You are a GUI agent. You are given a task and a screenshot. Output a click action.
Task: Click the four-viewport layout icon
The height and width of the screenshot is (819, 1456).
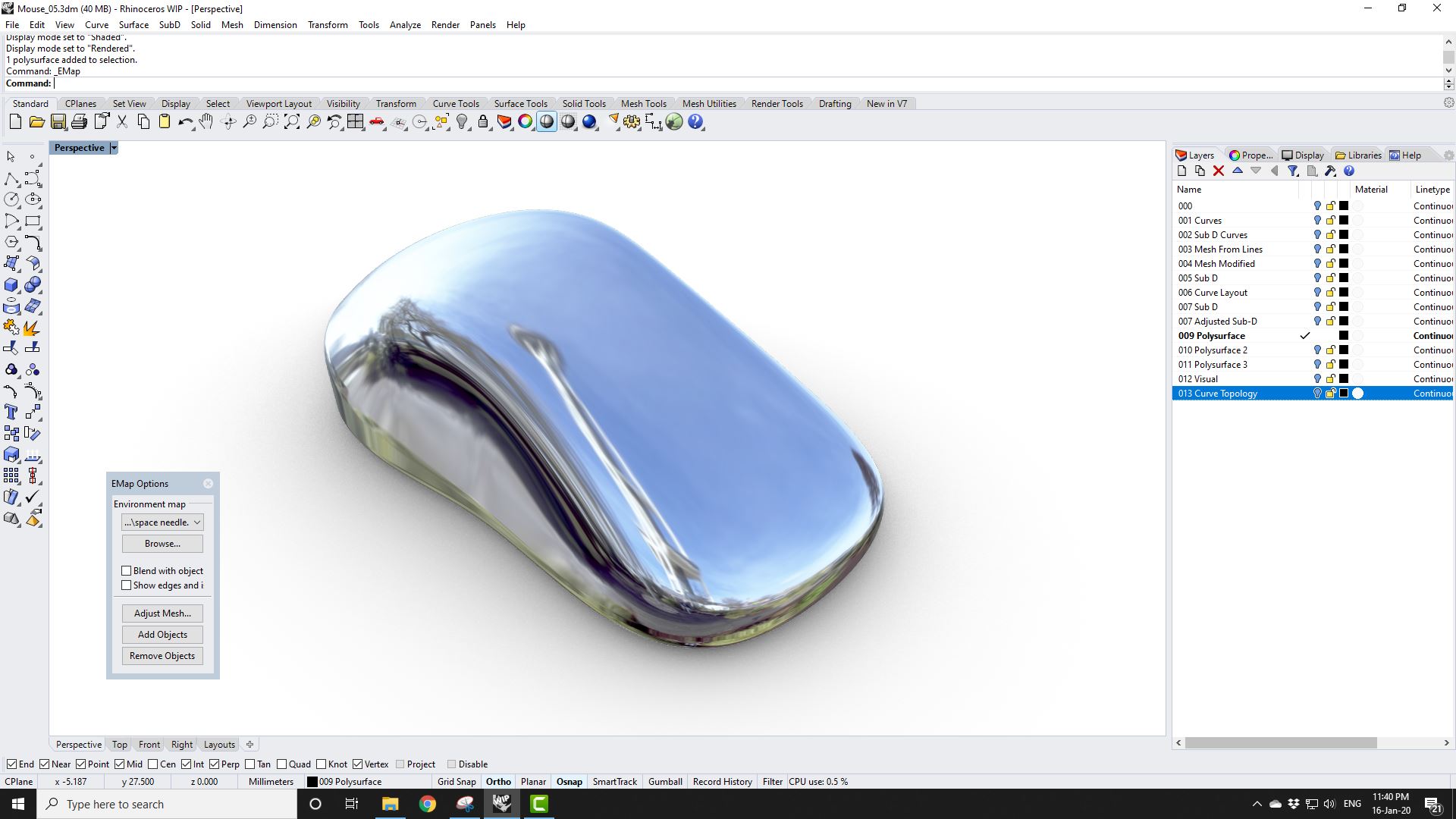(x=355, y=122)
